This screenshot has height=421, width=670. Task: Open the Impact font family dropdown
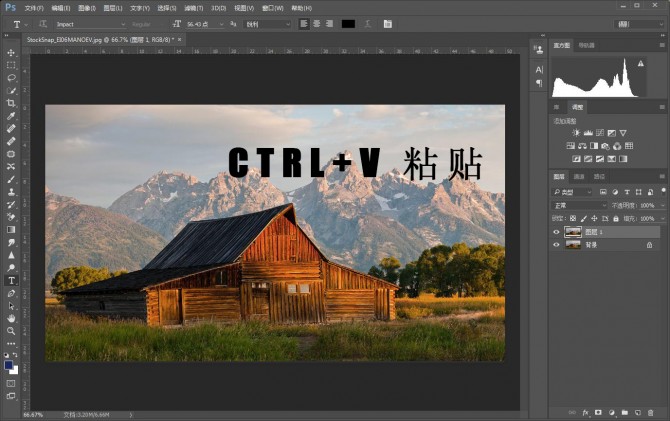tap(123, 23)
